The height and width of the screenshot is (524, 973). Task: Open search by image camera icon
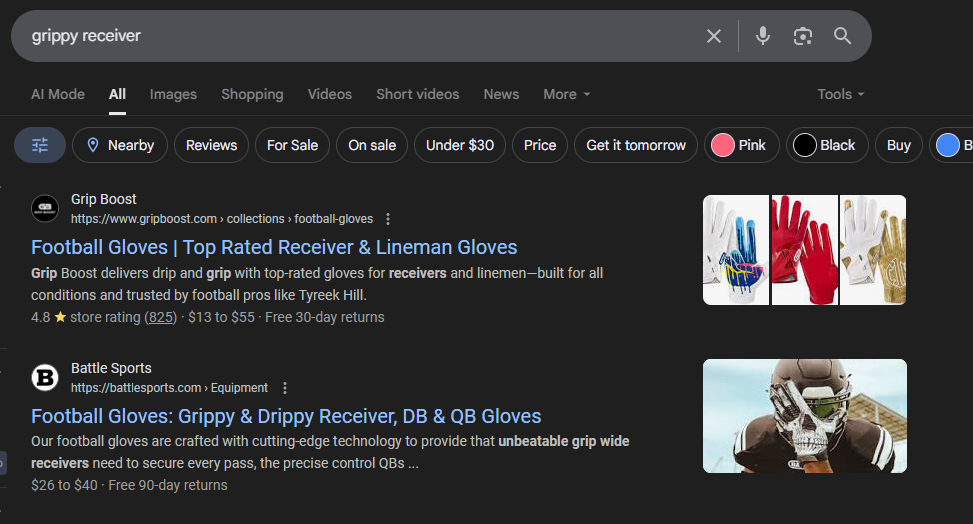803,36
